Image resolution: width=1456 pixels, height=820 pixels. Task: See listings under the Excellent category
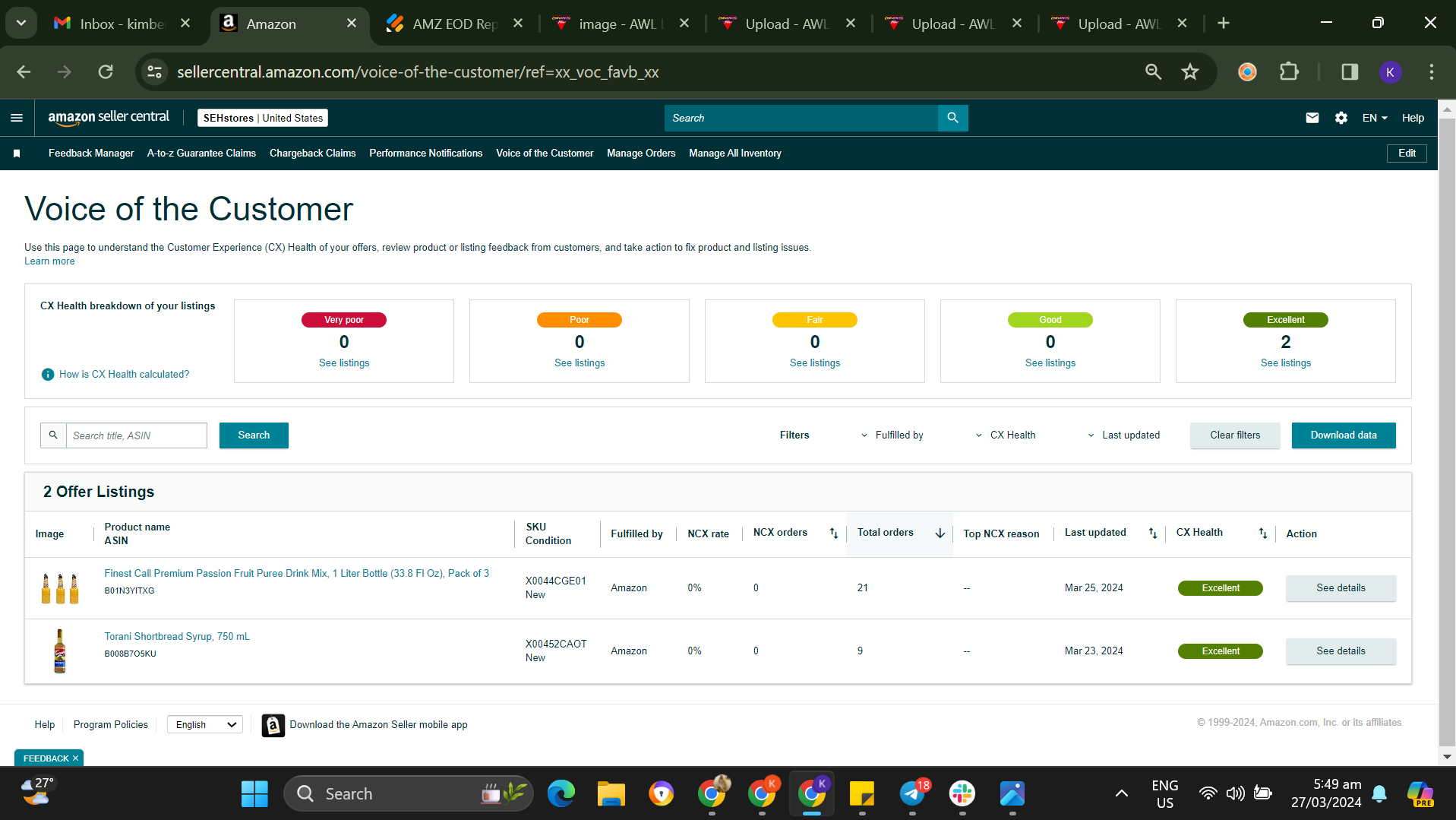coord(1286,363)
